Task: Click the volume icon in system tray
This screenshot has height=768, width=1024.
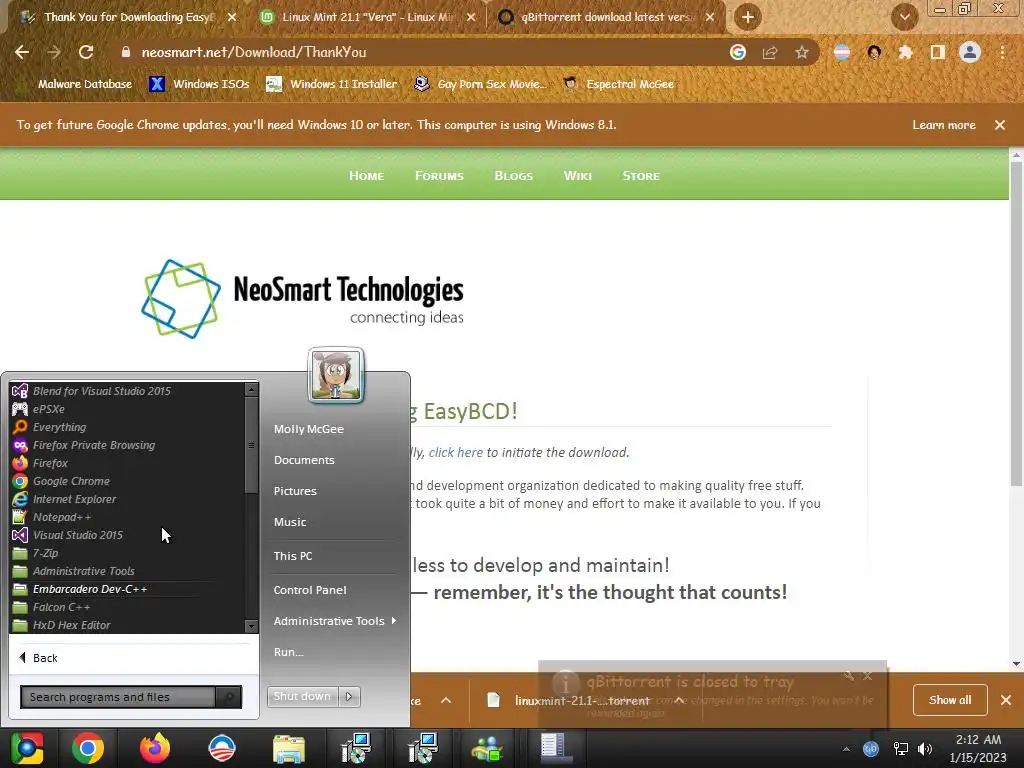Action: (925, 749)
